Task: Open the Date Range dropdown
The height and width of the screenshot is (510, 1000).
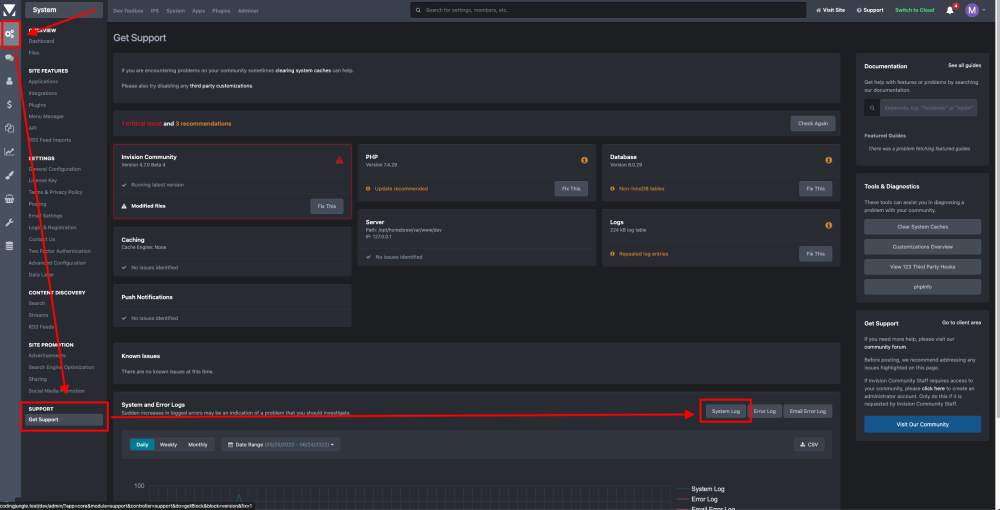Action: coord(280,444)
